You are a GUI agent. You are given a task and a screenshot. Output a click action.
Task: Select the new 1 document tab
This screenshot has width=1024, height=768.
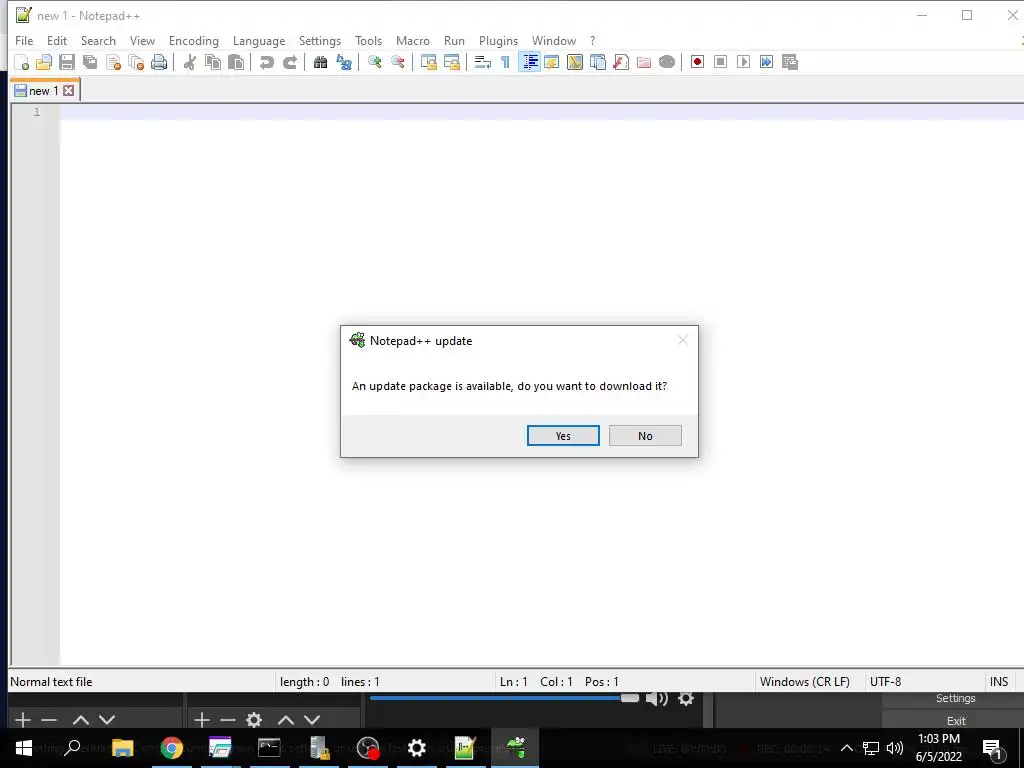coord(44,91)
